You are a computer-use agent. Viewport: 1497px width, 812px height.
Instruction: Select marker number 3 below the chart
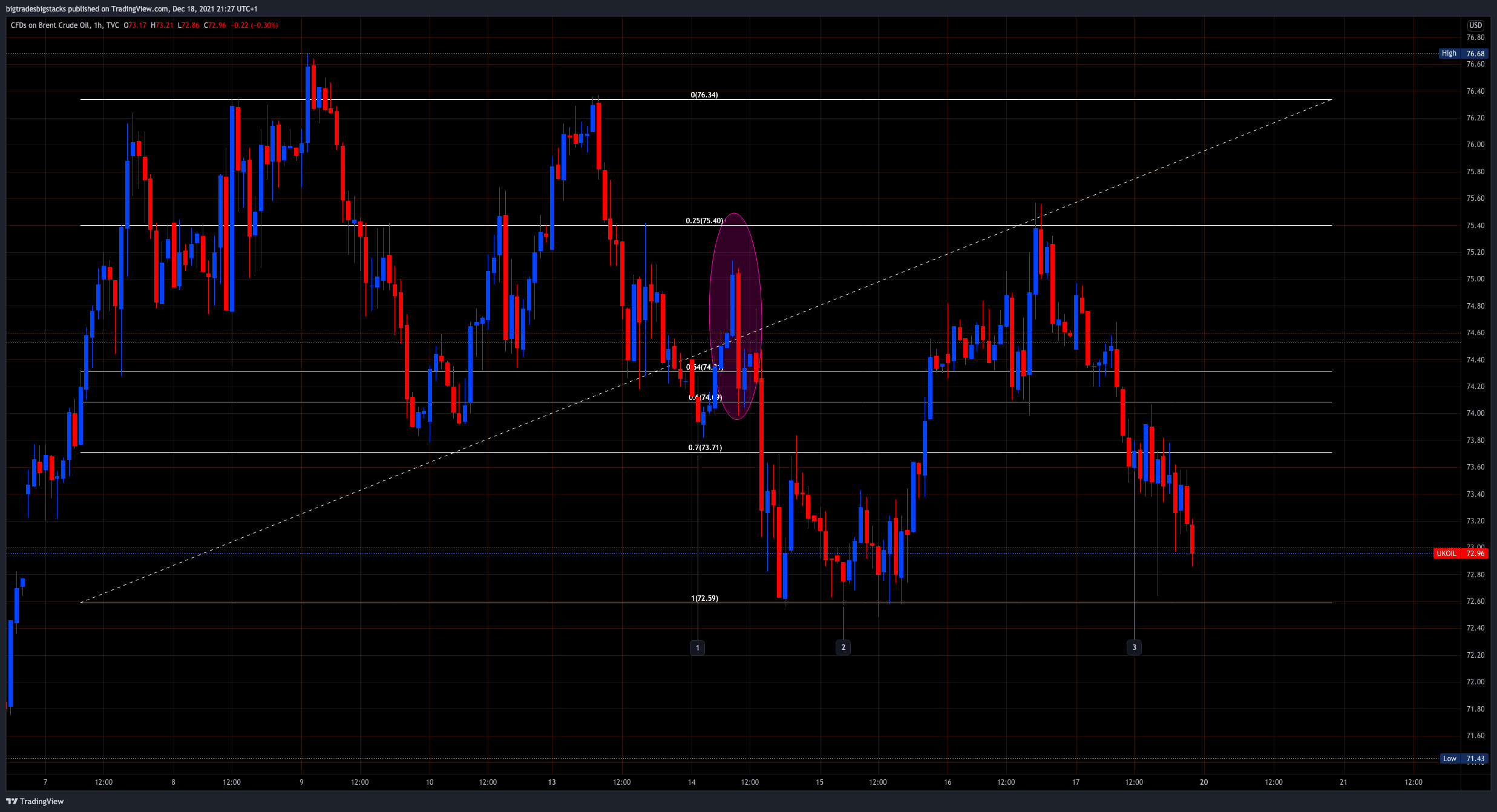(x=1134, y=647)
